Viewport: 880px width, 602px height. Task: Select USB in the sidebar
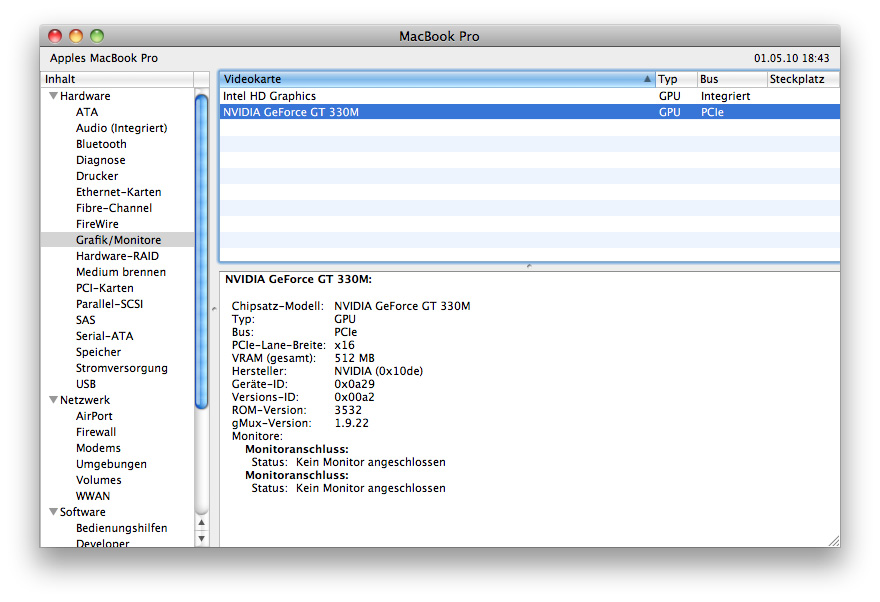pyautogui.click(x=86, y=384)
